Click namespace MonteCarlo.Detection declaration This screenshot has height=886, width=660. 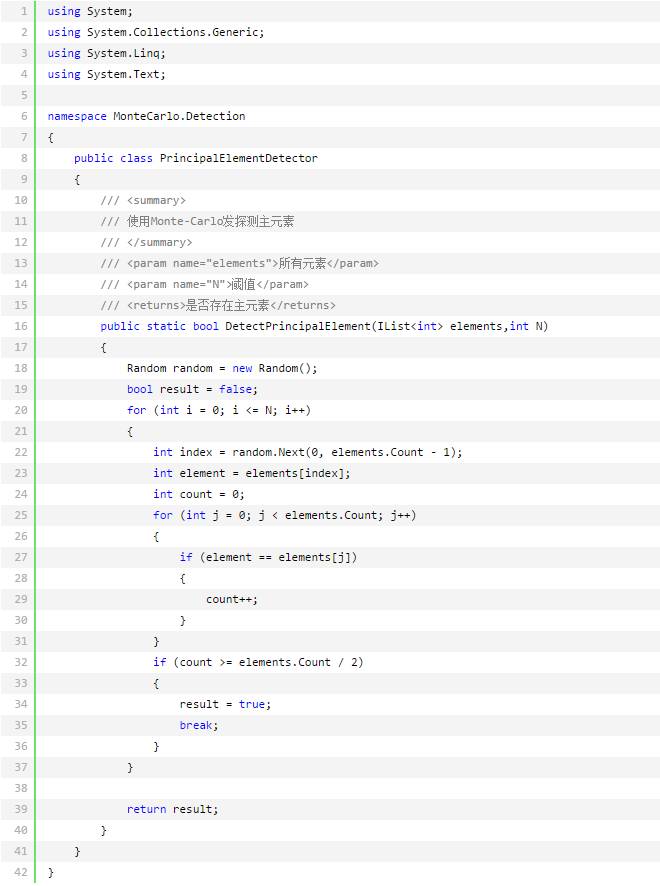[x=146, y=116]
